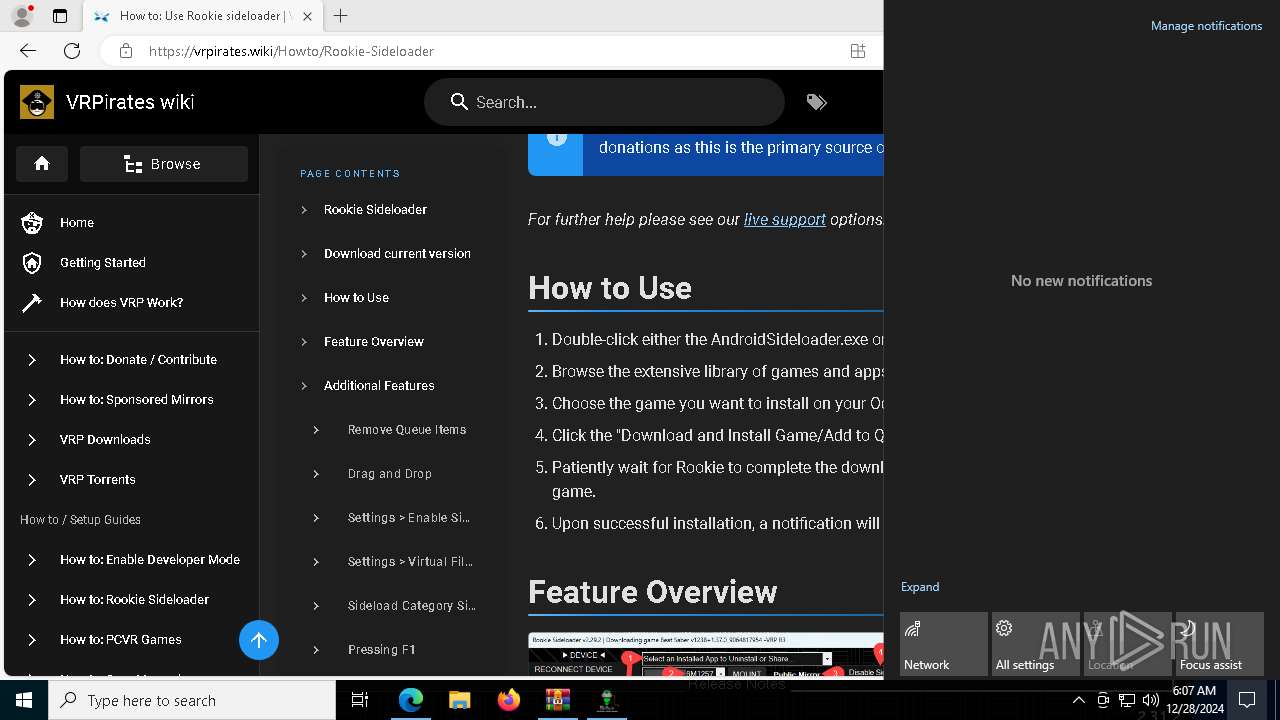
Task: Open WinRAR from taskbar
Action: point(557,700)
